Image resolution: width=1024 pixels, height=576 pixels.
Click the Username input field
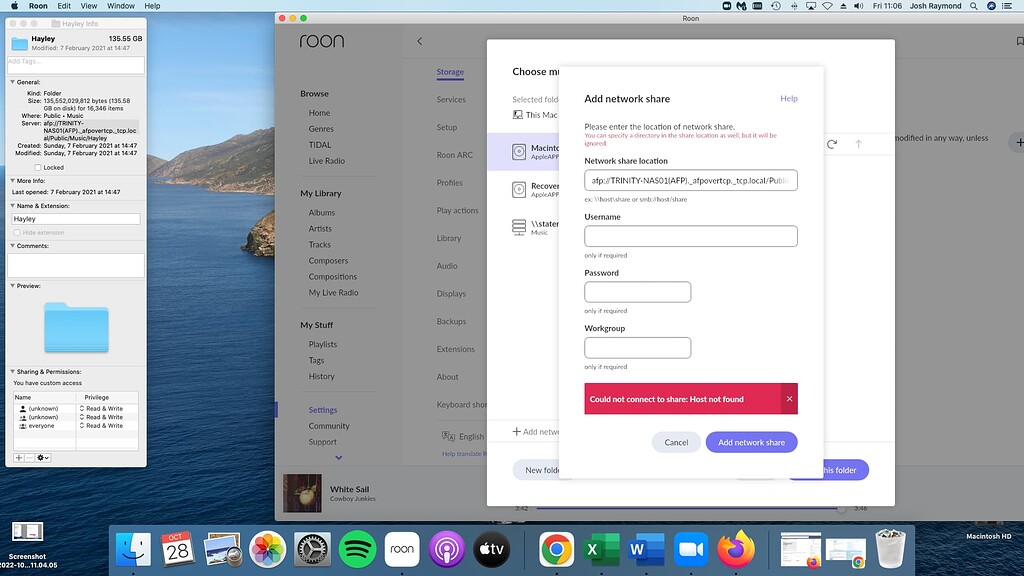tap(688, 235)
